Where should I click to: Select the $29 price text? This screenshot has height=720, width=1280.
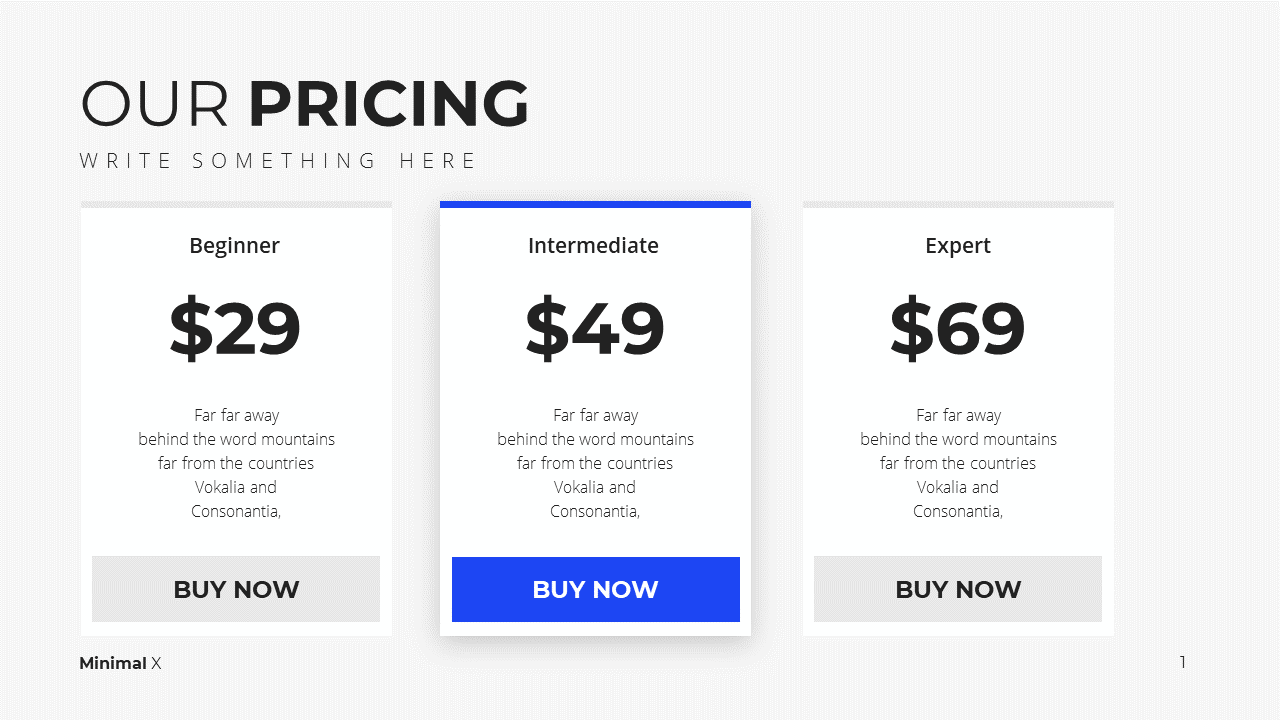coord(235,328)
